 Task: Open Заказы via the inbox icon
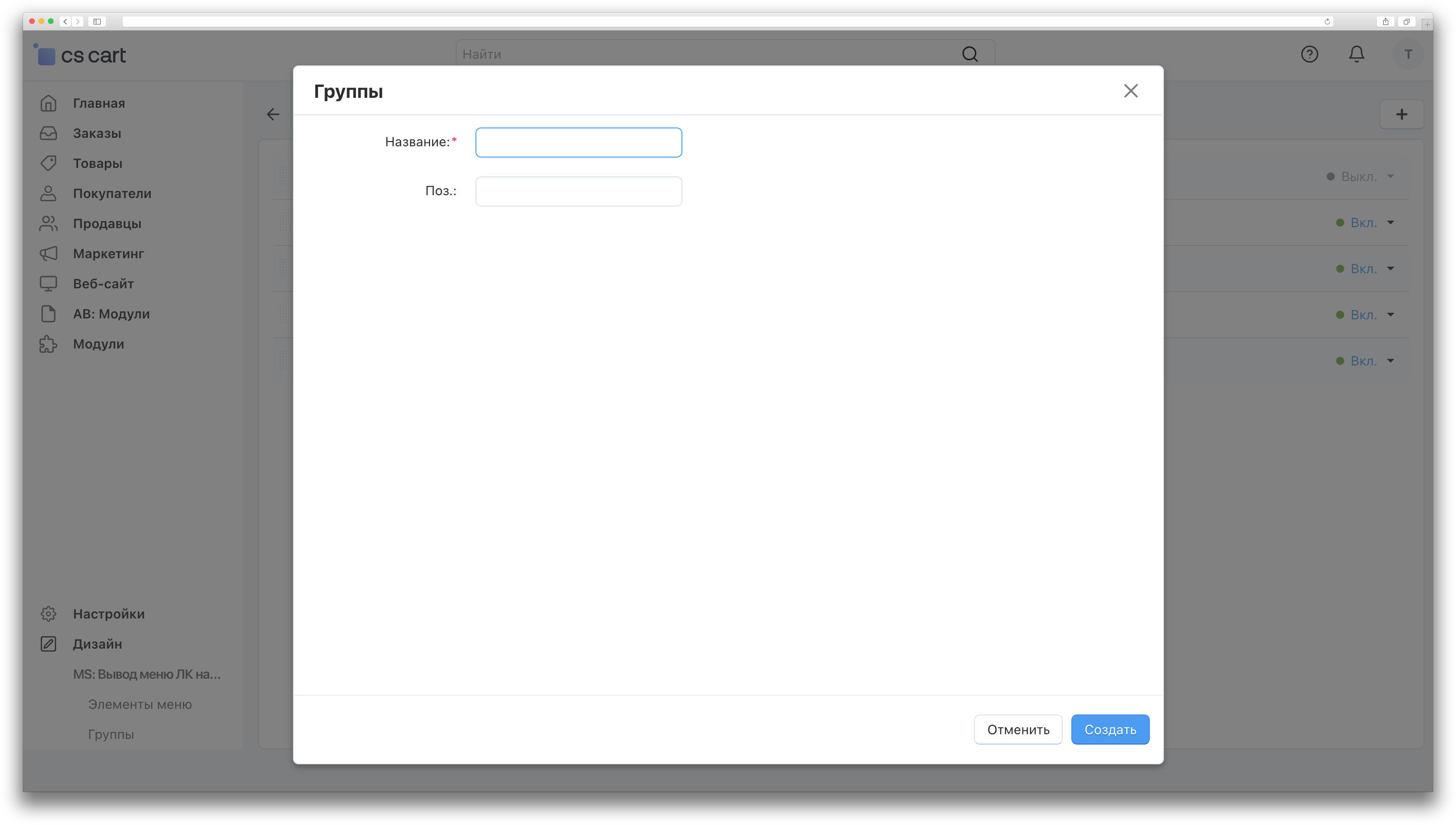coord(48,133)
